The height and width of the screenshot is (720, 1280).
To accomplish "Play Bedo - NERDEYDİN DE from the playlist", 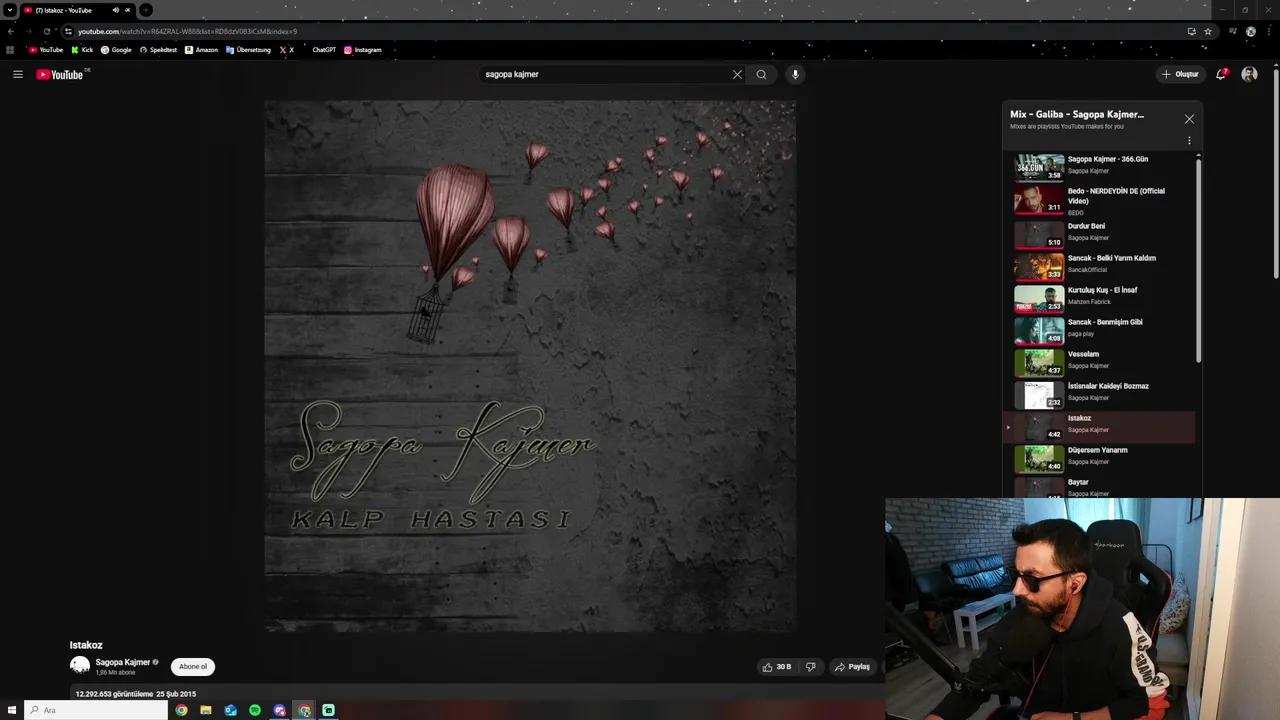I will [1116, 196].
